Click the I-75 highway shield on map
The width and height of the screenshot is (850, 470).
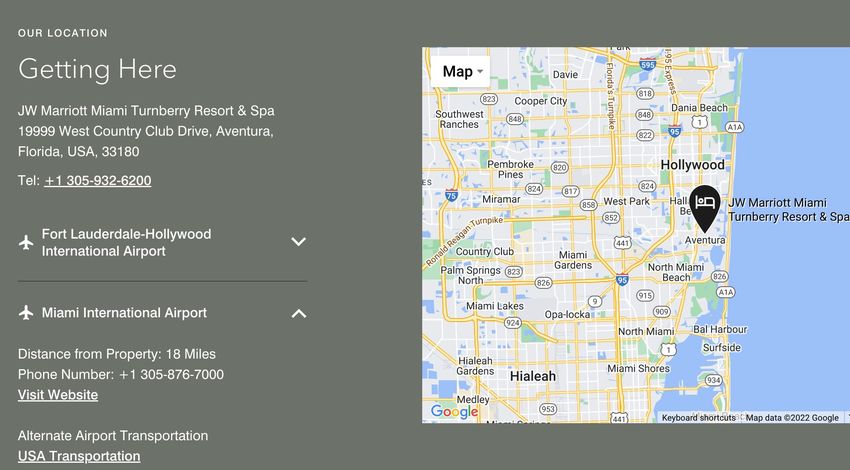point(451,195)
